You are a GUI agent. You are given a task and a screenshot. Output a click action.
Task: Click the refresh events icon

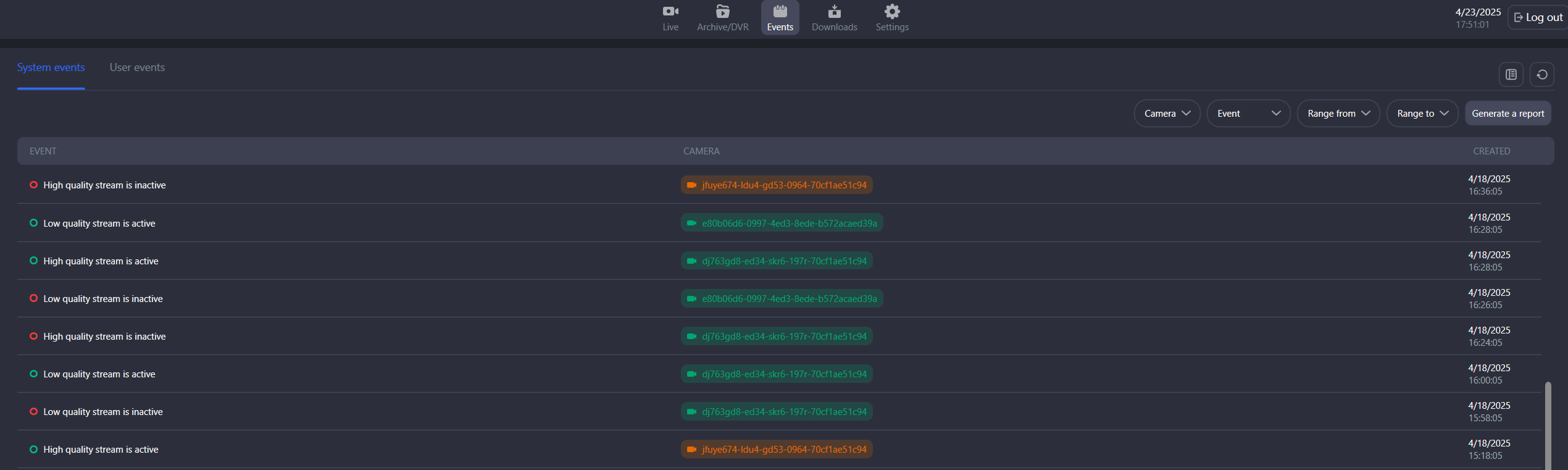[x=1541, y=75]
